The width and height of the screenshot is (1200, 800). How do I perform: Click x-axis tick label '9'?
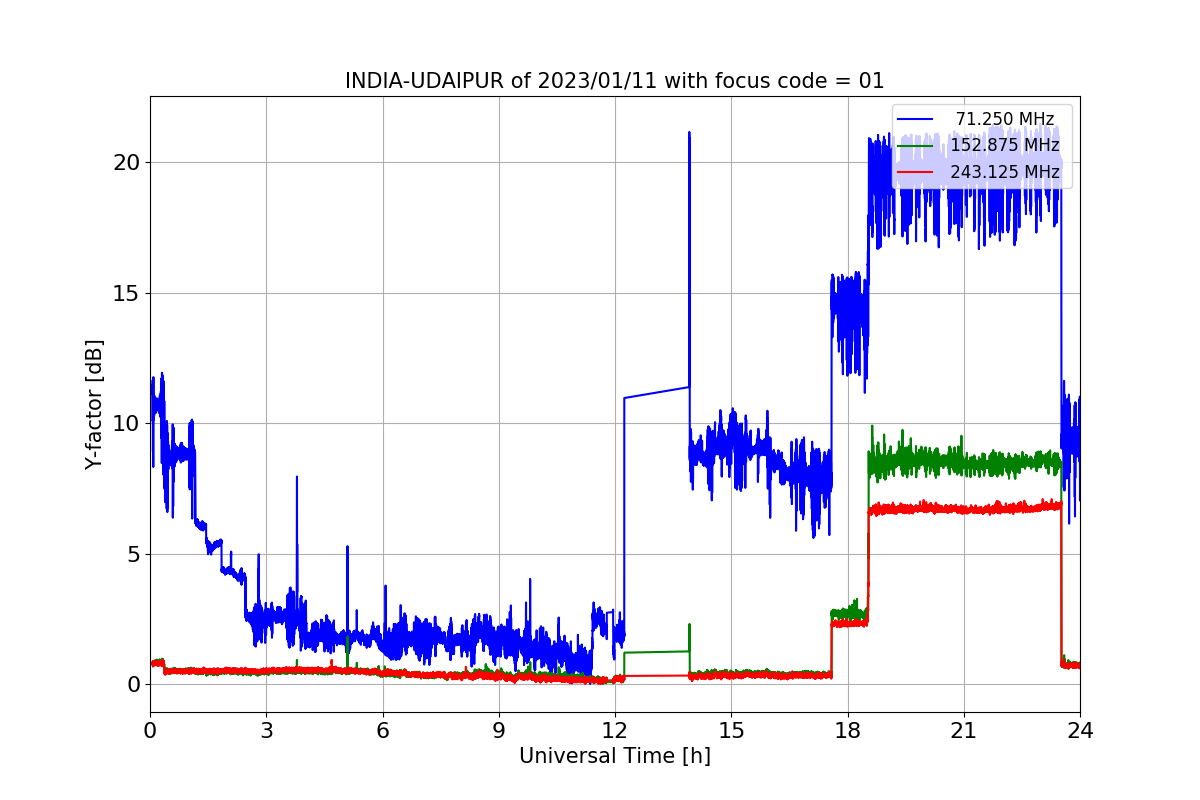499,730
